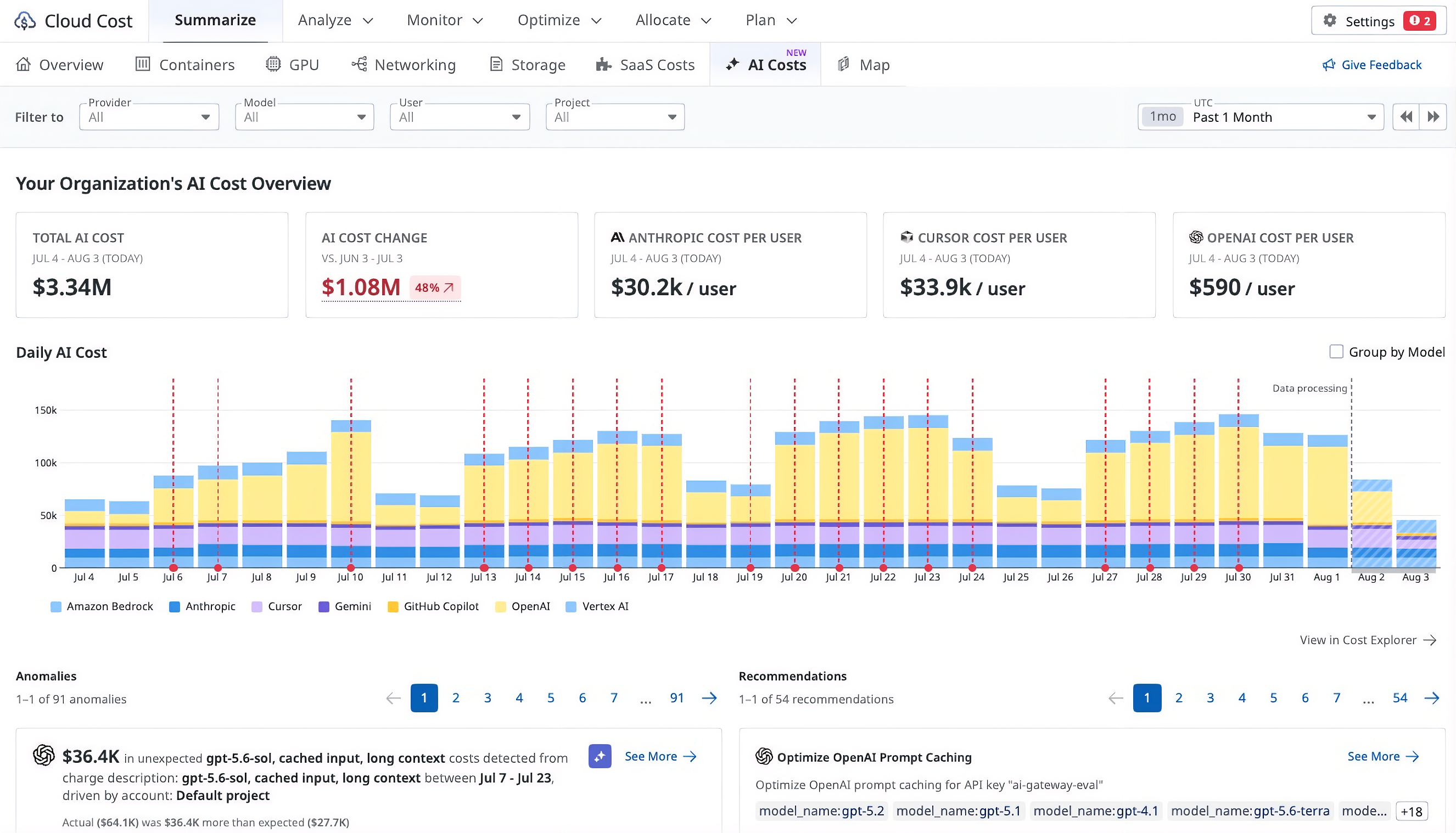Click the +18 more tags badge

tap(1412, 811)
